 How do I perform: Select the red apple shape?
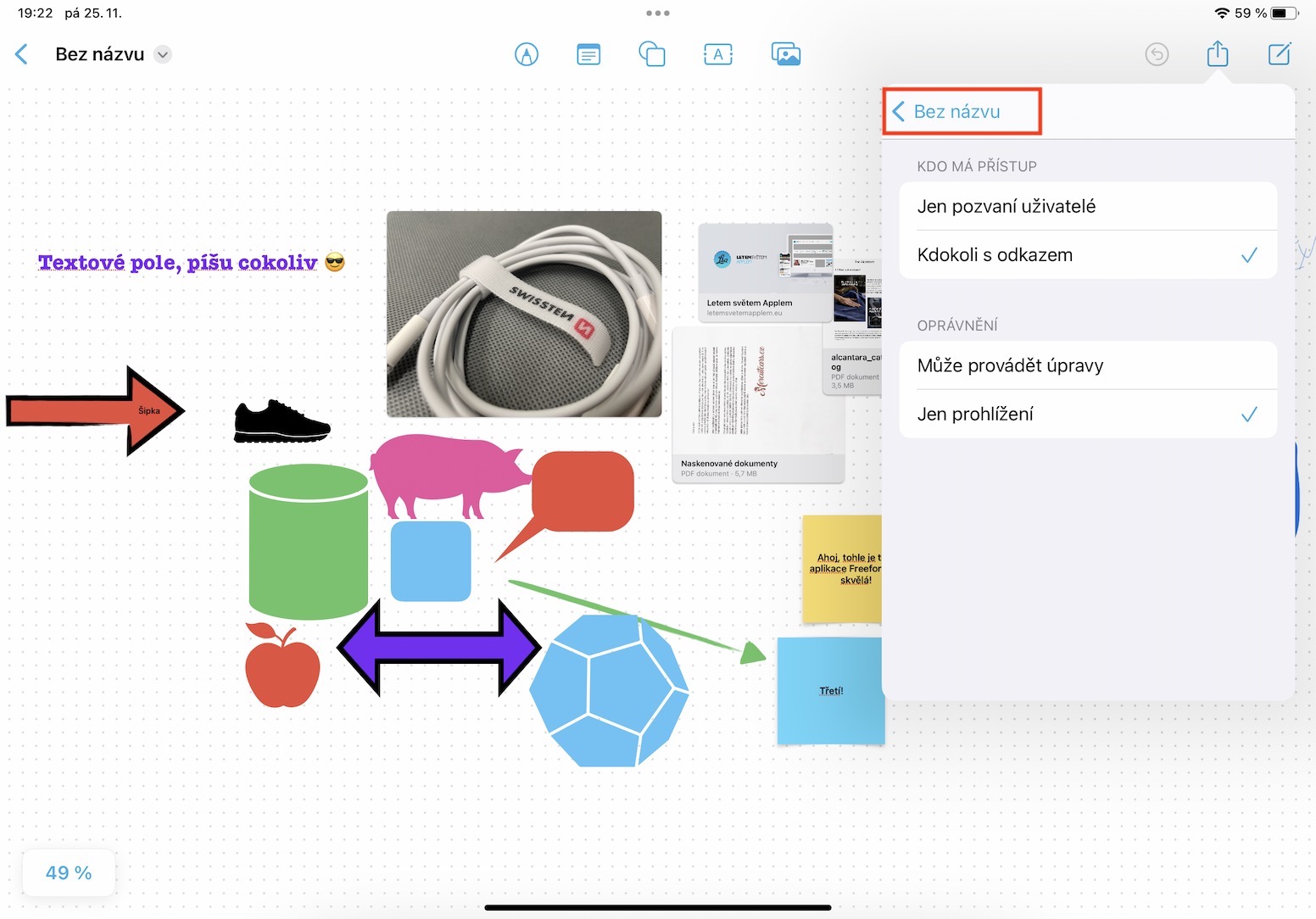tap(282, 666)
